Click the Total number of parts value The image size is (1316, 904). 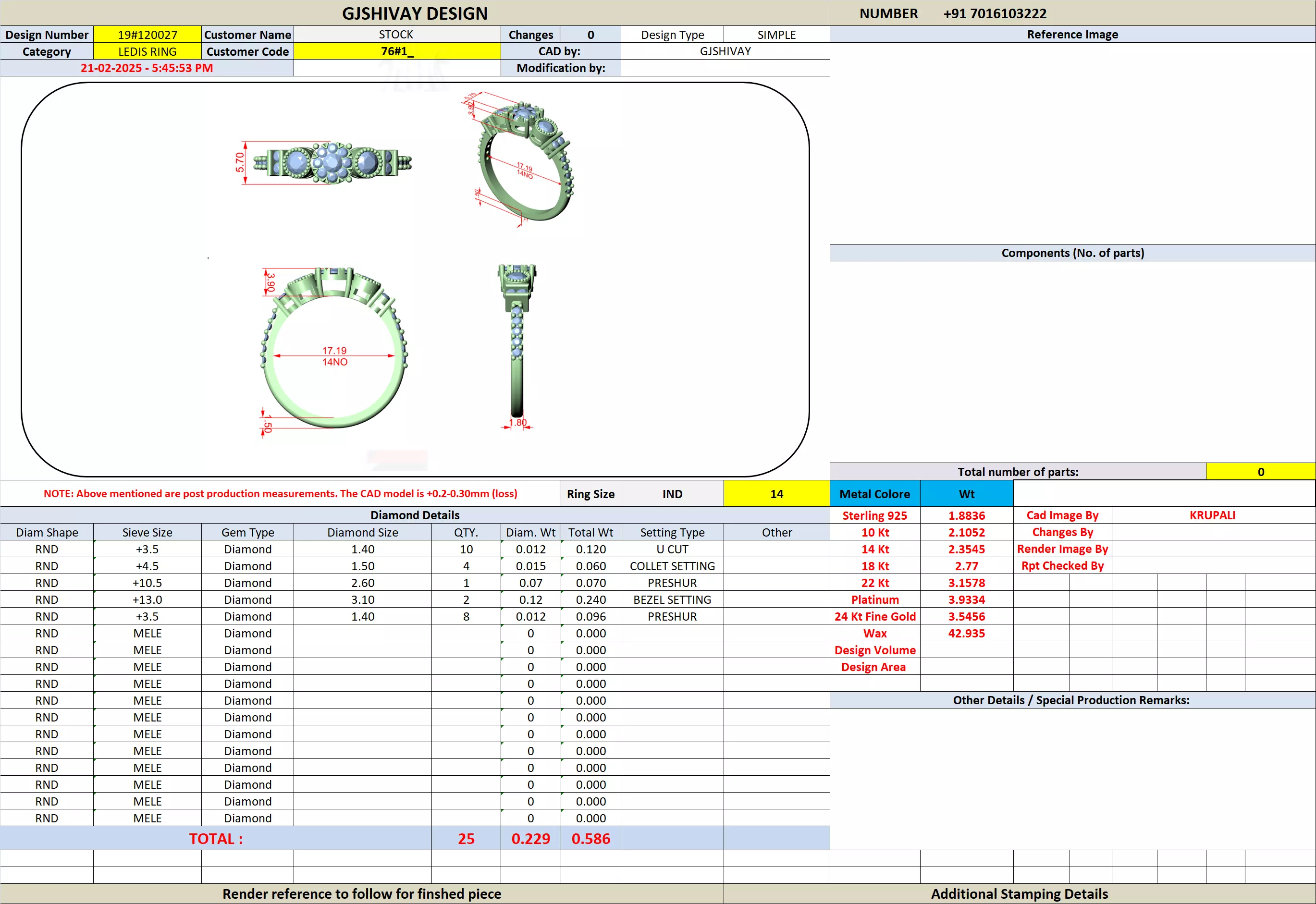click(1260, 472)
